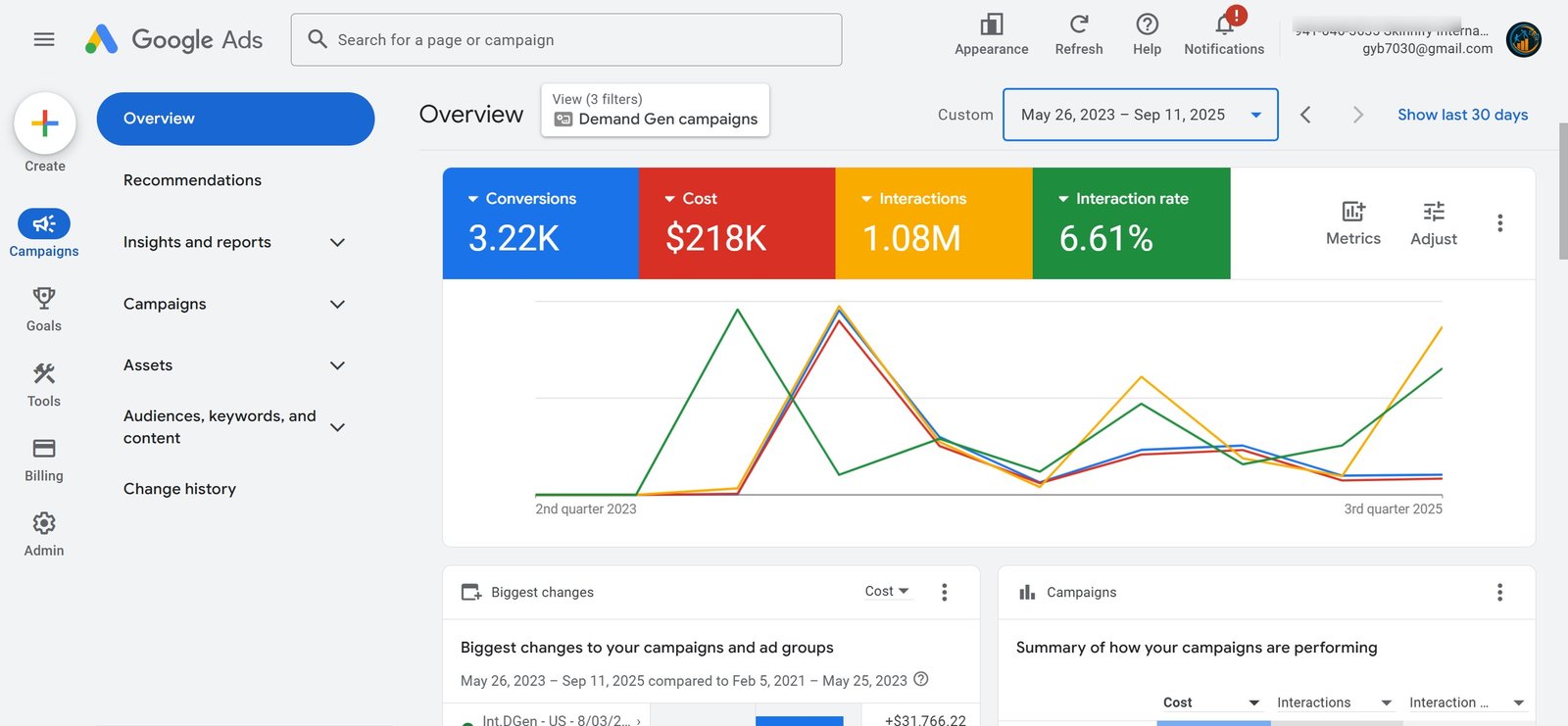
Task: Open Tools section
Action: click(44, 384)
